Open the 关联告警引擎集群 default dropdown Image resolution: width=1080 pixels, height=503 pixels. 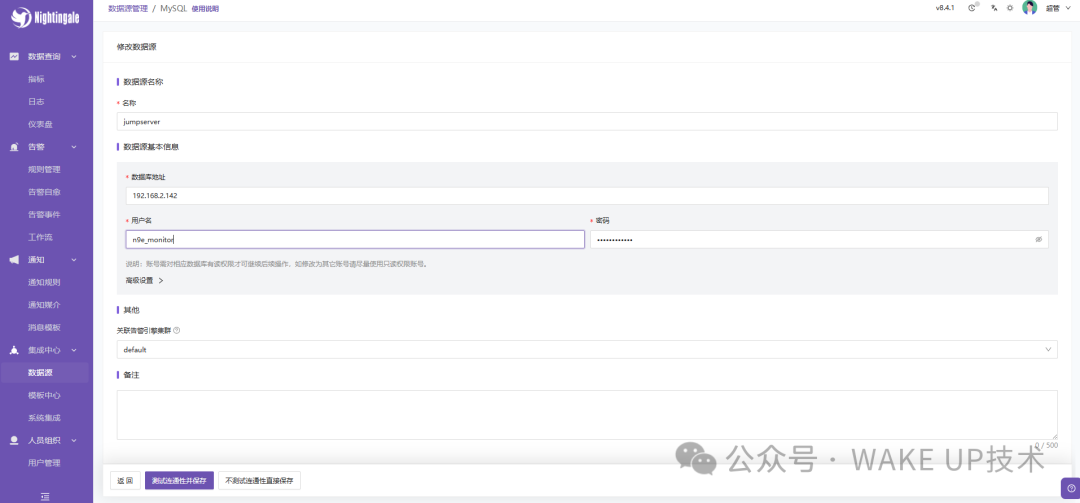click(x=587, y=349)
